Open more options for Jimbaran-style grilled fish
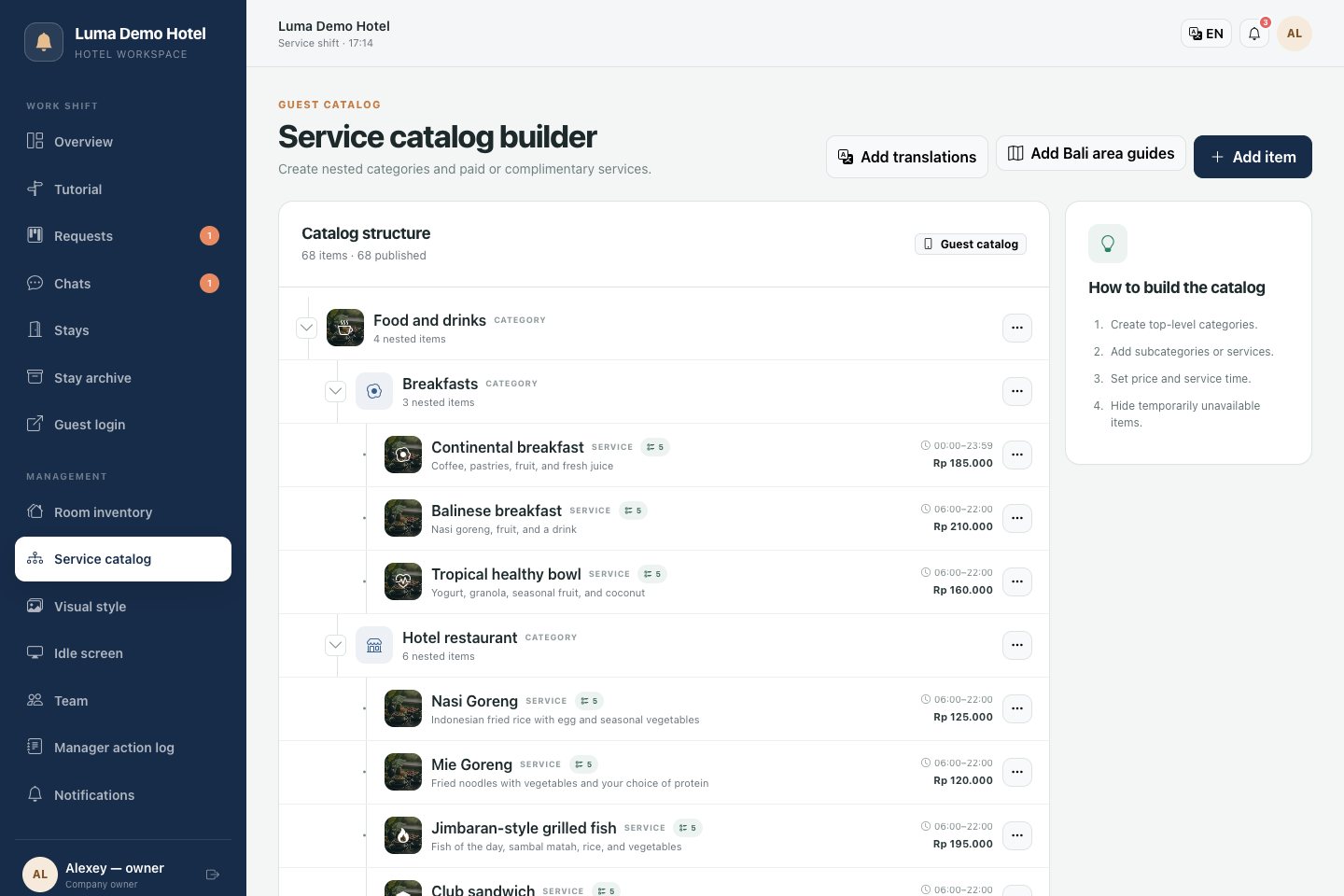 pyautogui.click(x=1017, y=835)
